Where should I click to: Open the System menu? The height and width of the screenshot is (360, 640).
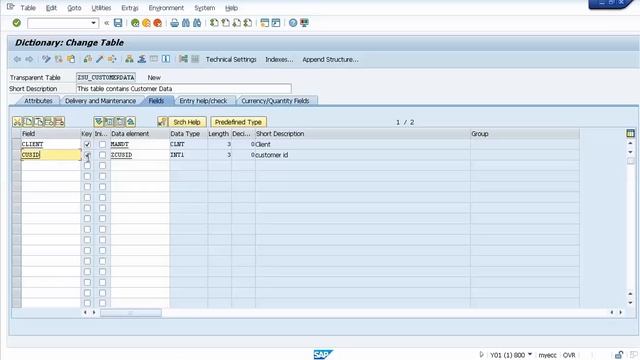click(x=204, y=8)
